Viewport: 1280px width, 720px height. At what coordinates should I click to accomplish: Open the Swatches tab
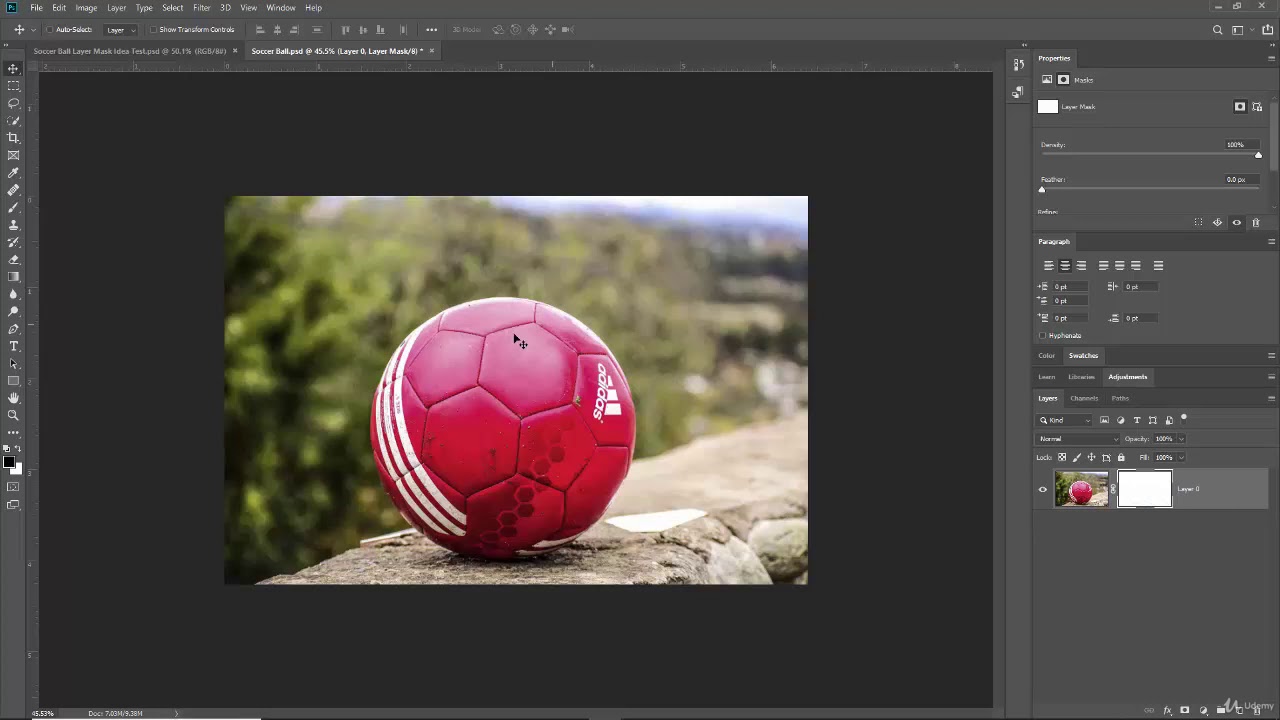[1083, 355]
